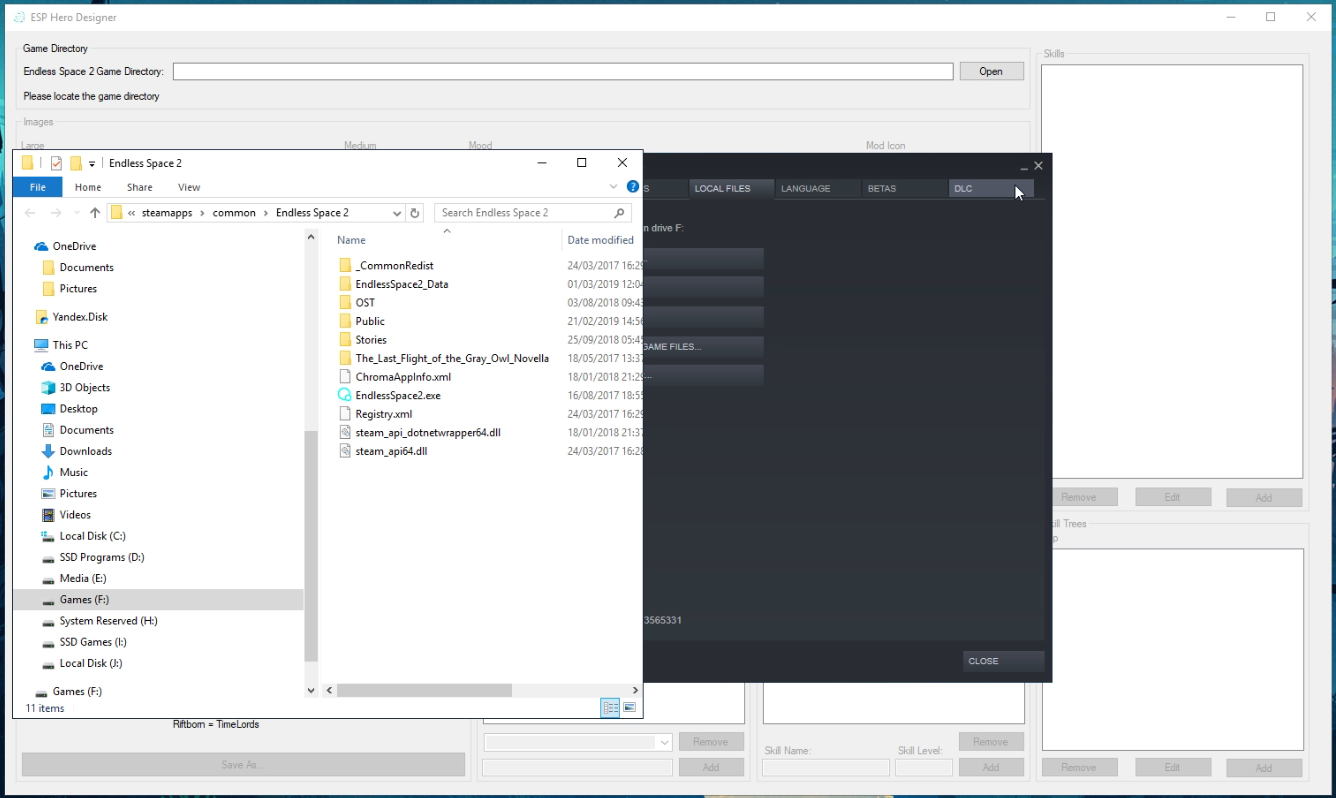Click the 3D Objects cube icon

tap(48, 388)
